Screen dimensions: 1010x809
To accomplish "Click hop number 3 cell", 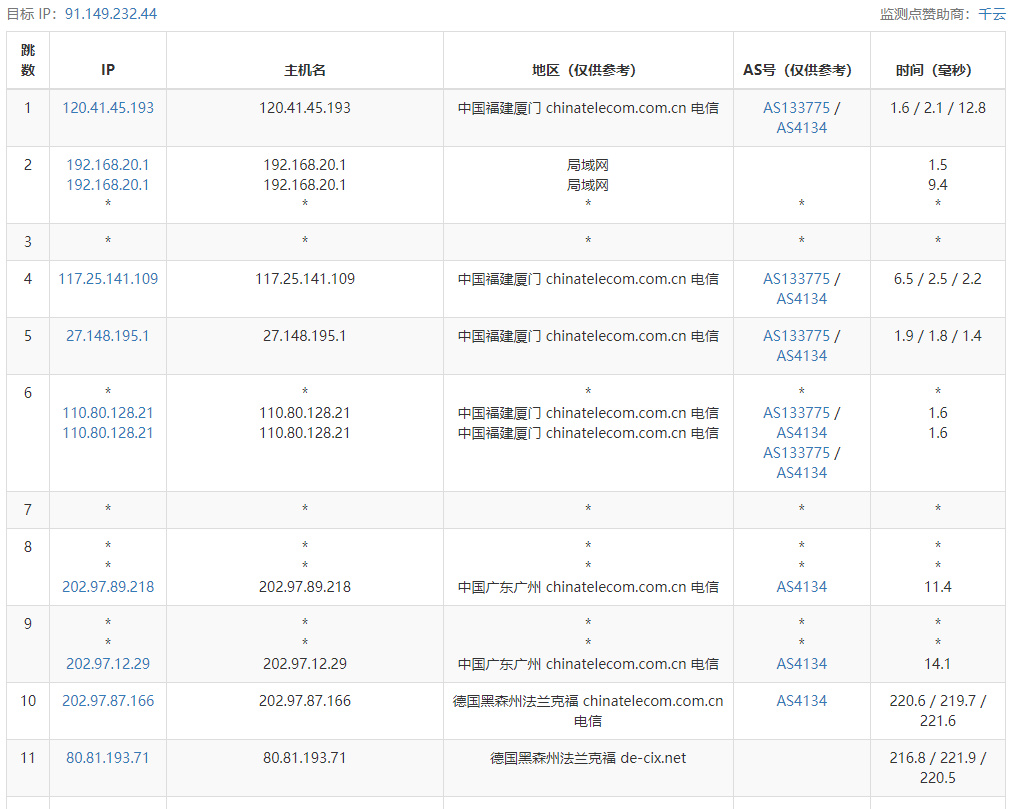I will click(x=28, y=242).
